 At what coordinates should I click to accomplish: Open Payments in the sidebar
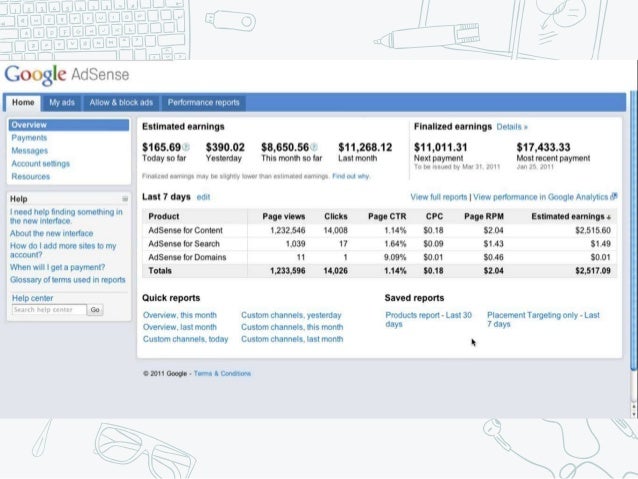(29, 138)
